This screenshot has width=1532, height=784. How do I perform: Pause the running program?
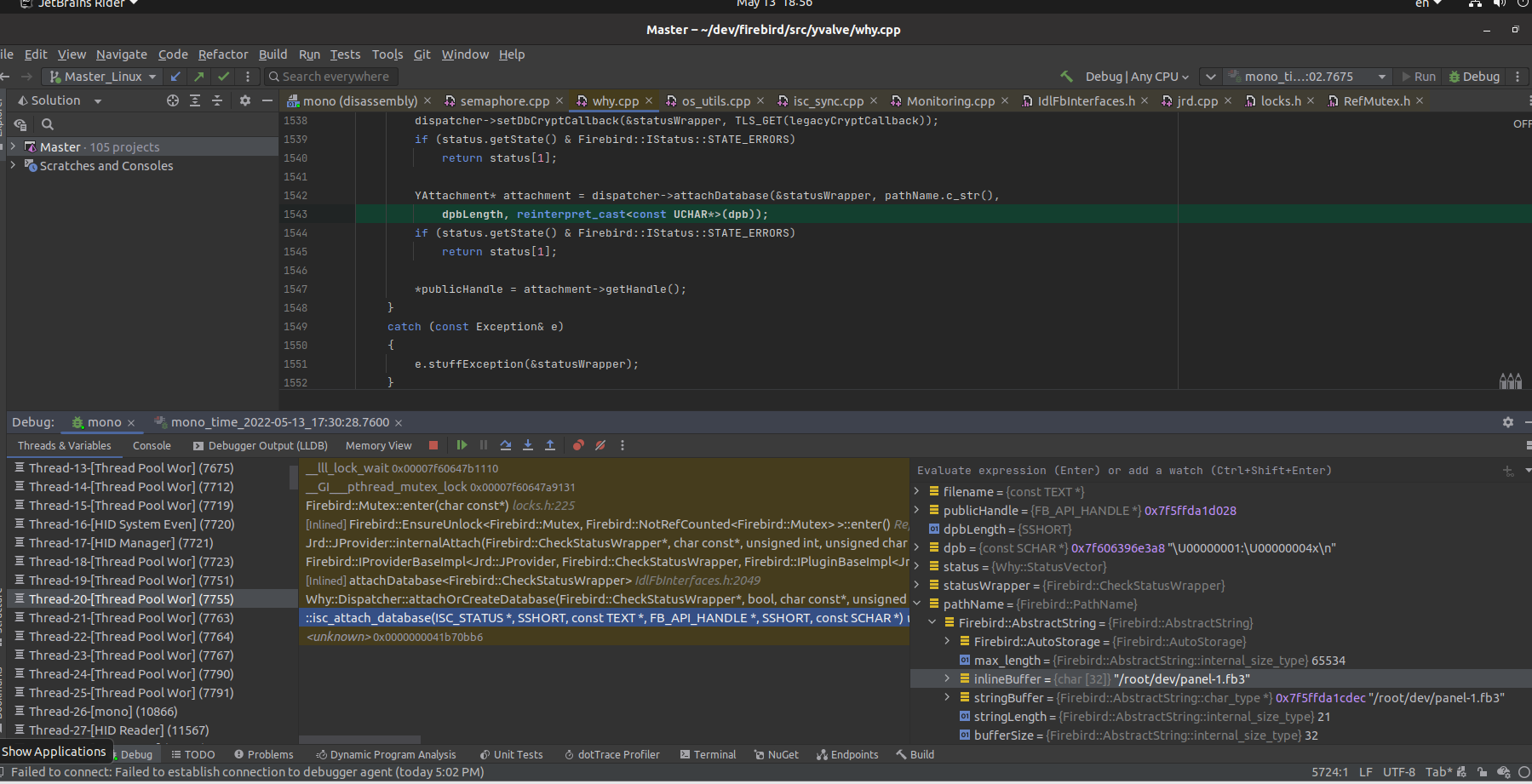click(484, 445)
